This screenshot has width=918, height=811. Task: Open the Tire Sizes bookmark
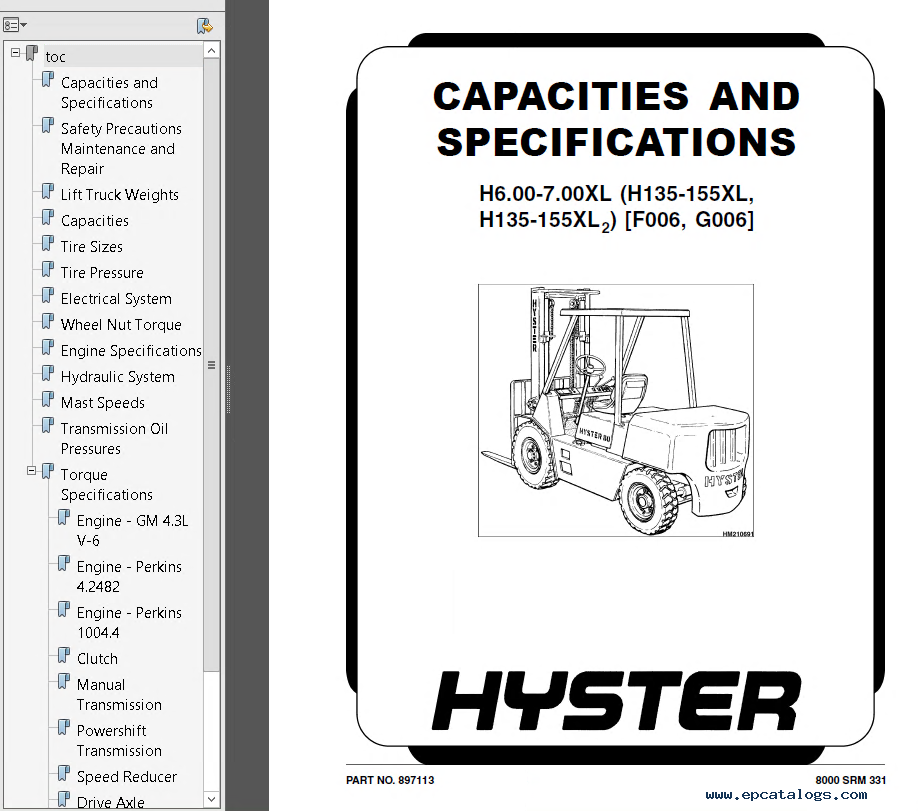pos(92,247)
